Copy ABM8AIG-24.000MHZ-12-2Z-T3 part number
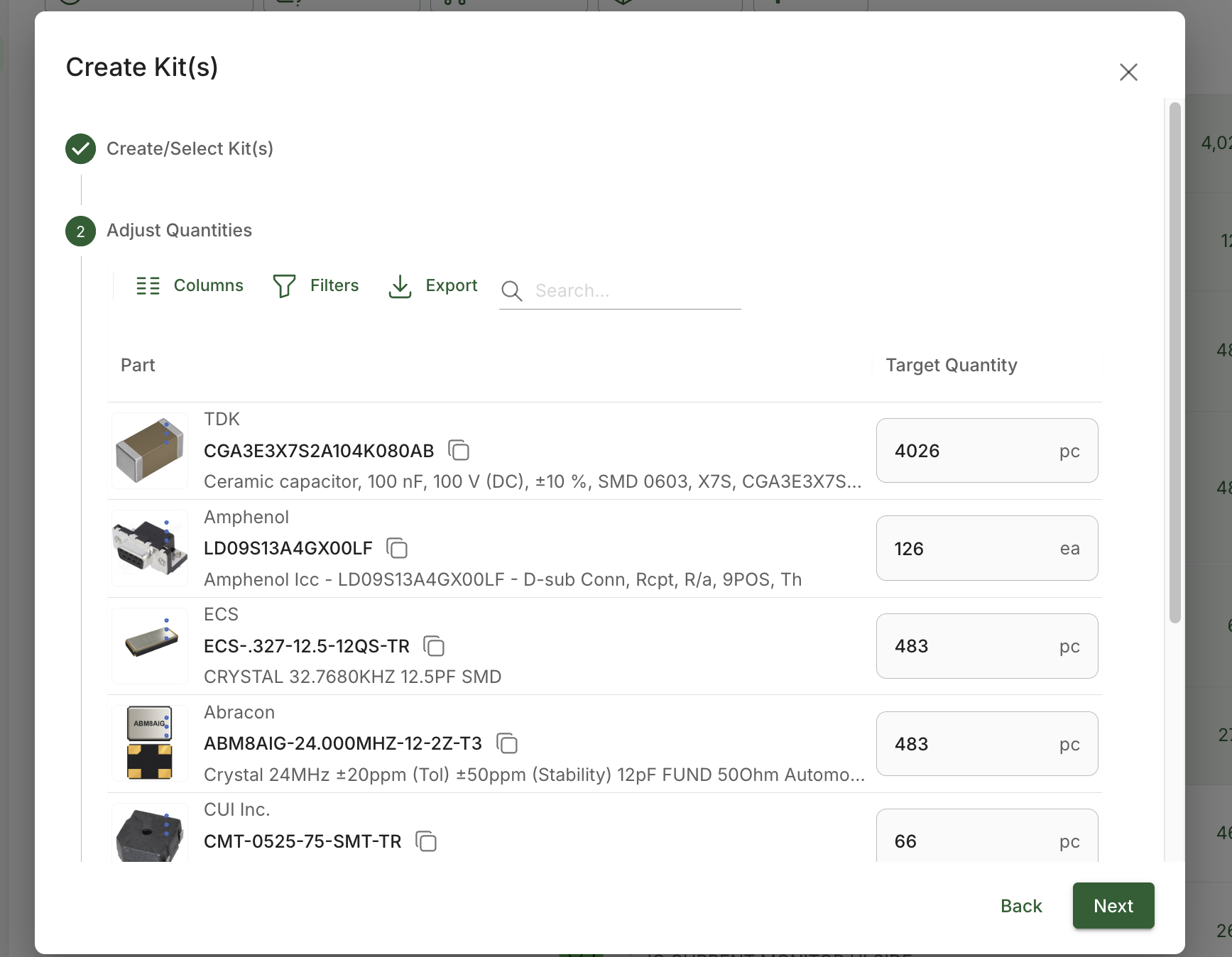 pyautogui.click(x=507, y=743)
